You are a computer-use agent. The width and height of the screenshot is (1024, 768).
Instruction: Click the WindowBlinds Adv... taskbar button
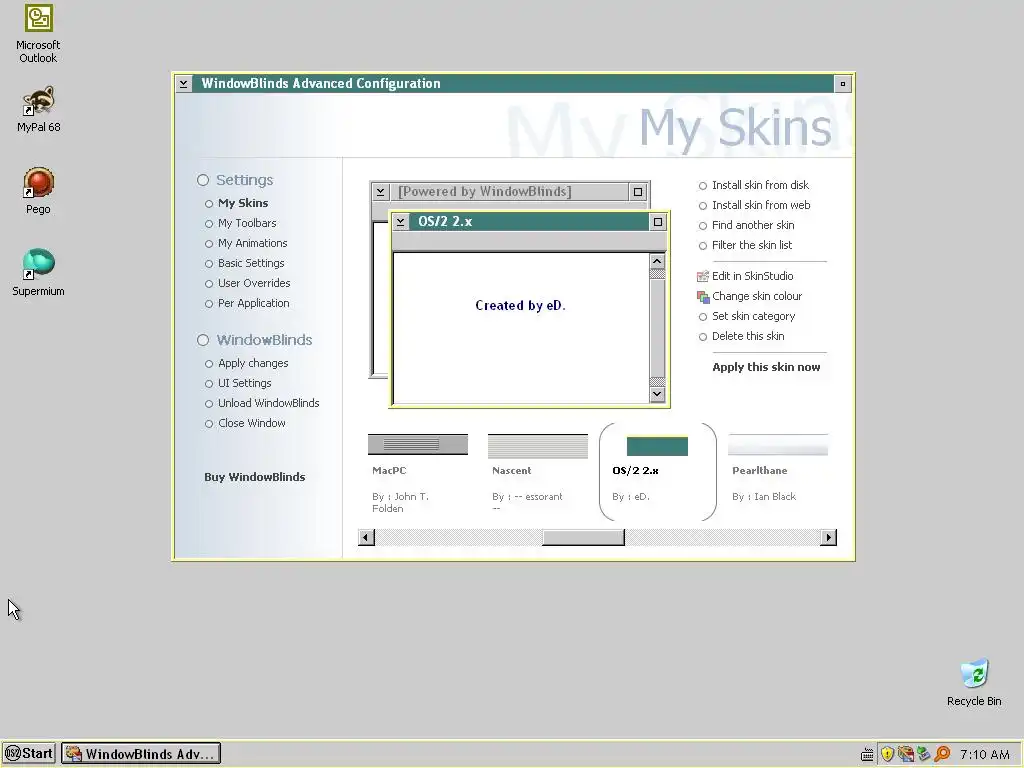(141, 754)
